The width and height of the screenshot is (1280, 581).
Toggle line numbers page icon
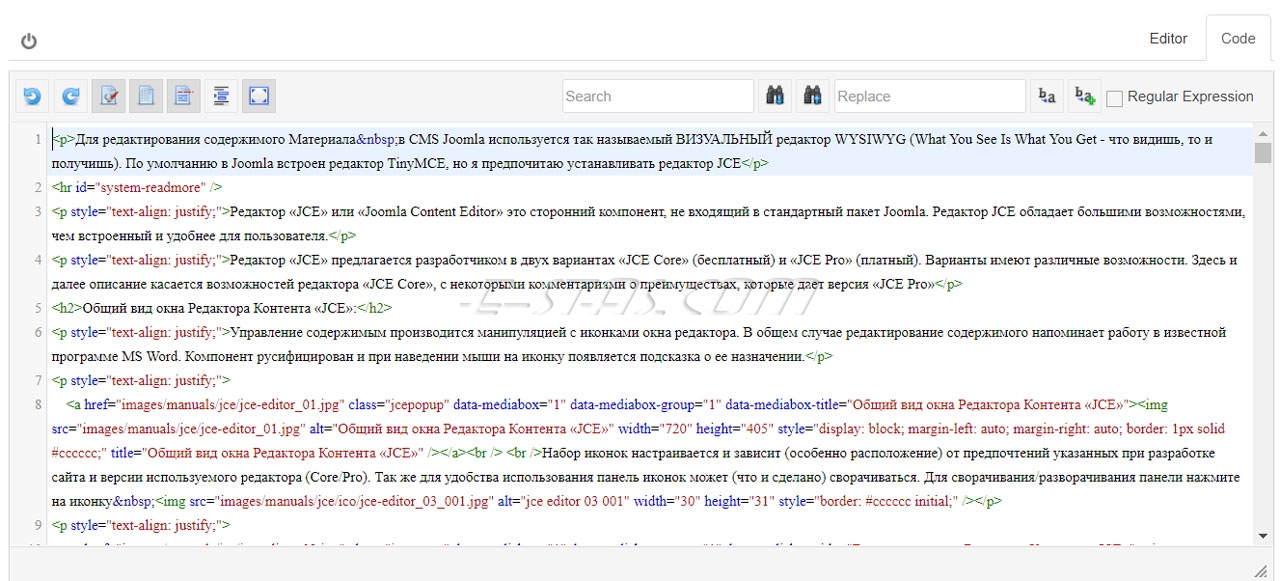pos(146,96)
